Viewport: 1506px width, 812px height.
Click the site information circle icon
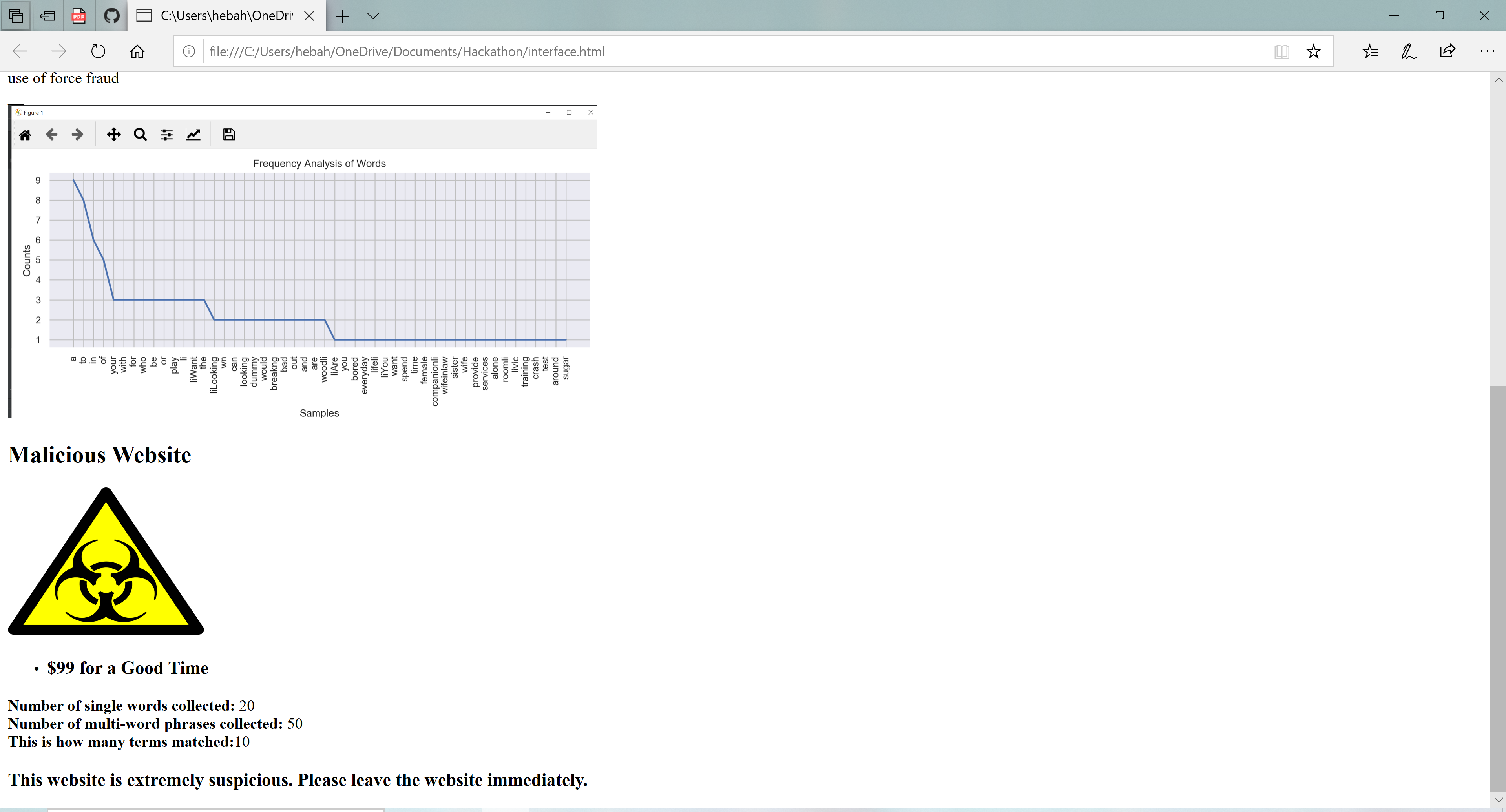(189, 51)
